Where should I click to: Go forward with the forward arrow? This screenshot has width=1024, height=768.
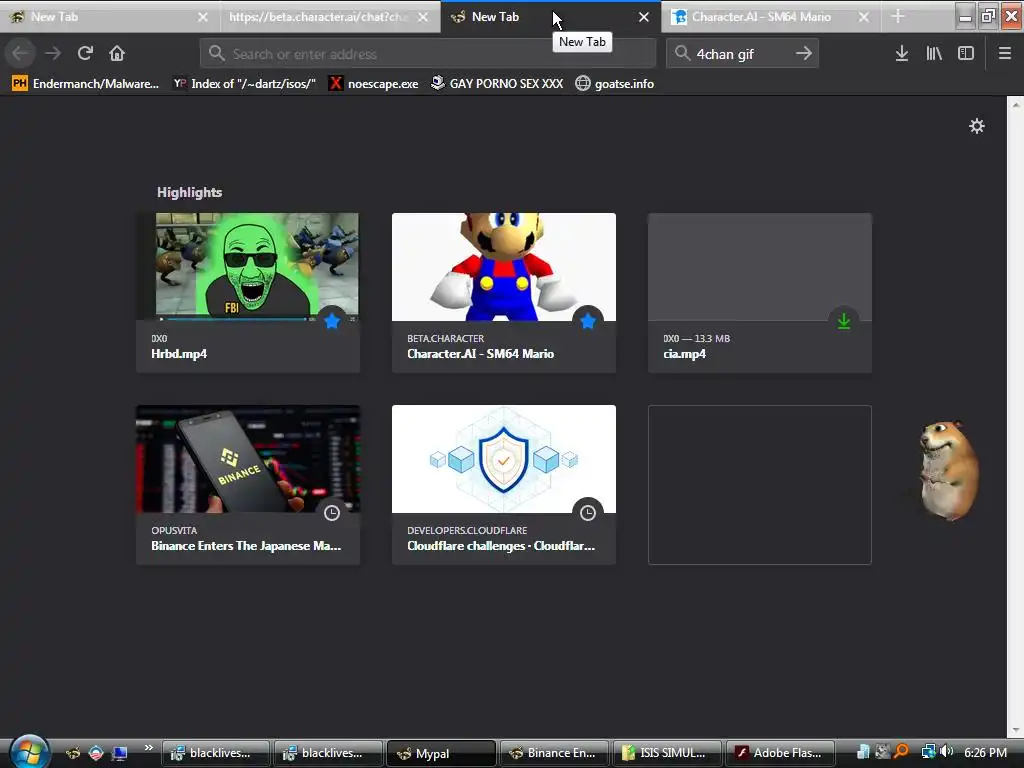tap(53, 53)
